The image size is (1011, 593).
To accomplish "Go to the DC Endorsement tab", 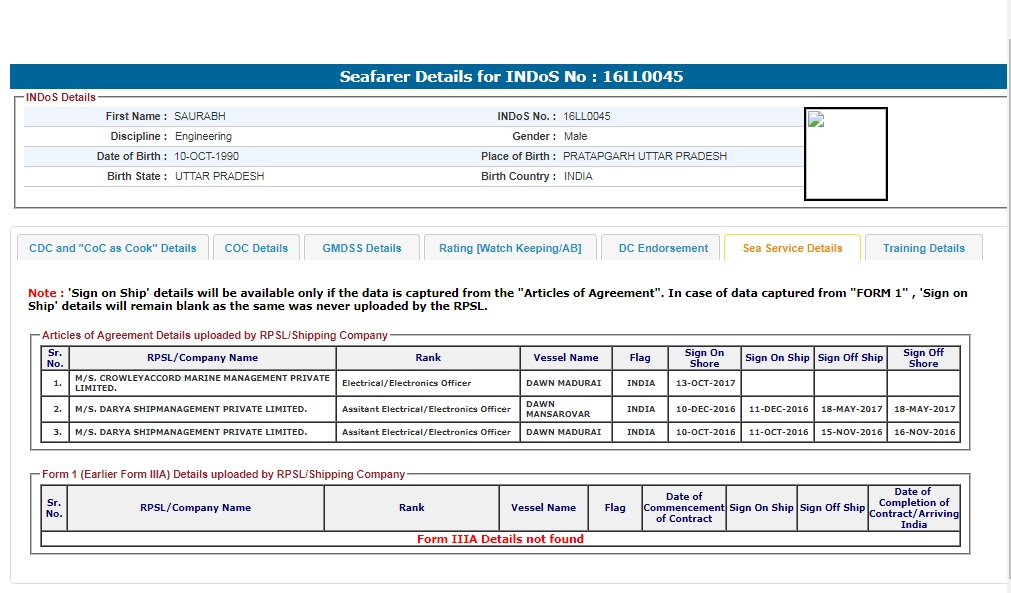I will 663,248.
